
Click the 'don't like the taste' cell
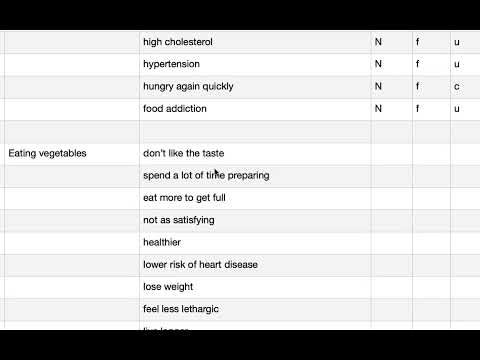coord(255,154)
